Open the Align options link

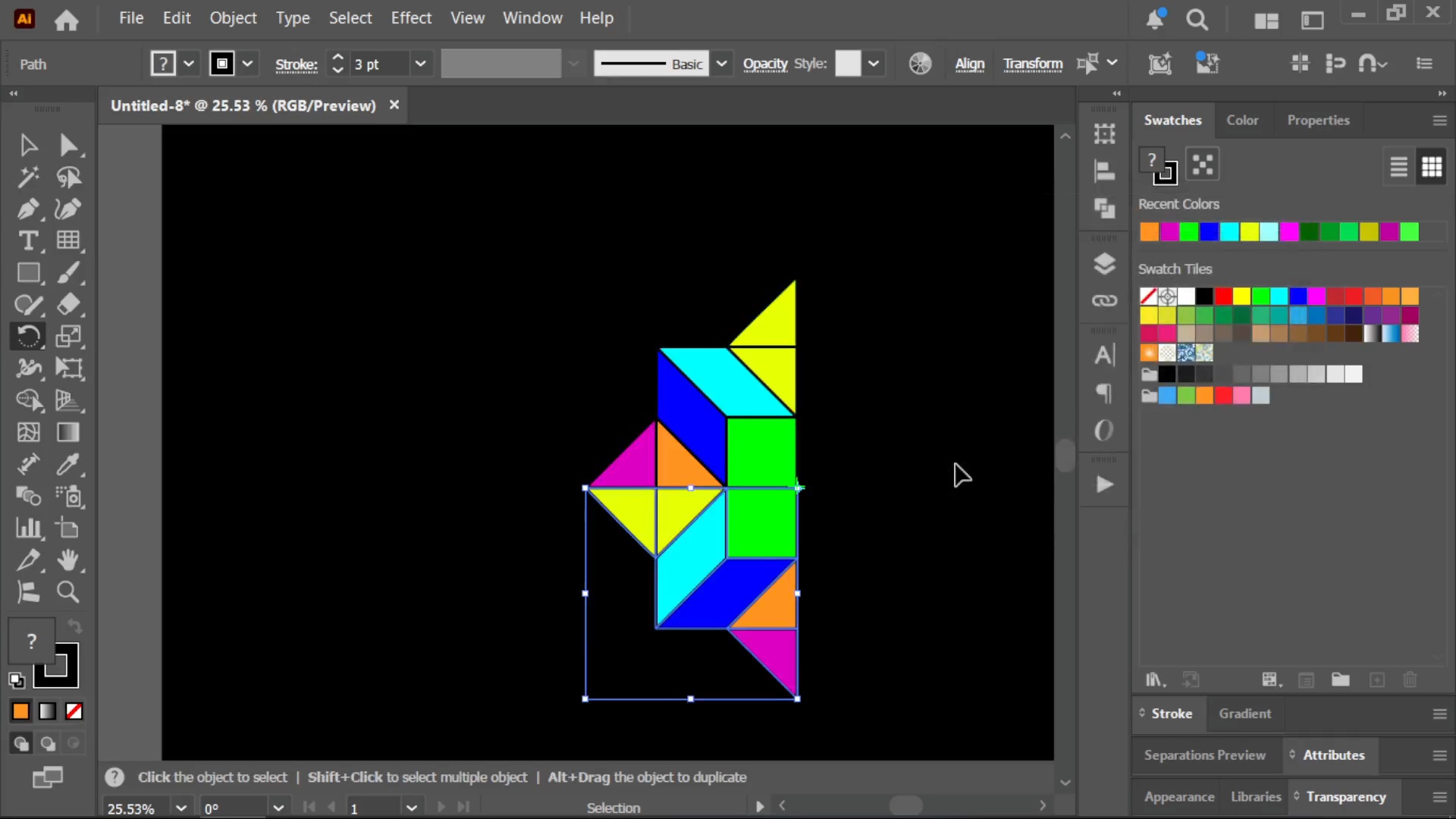970,64
